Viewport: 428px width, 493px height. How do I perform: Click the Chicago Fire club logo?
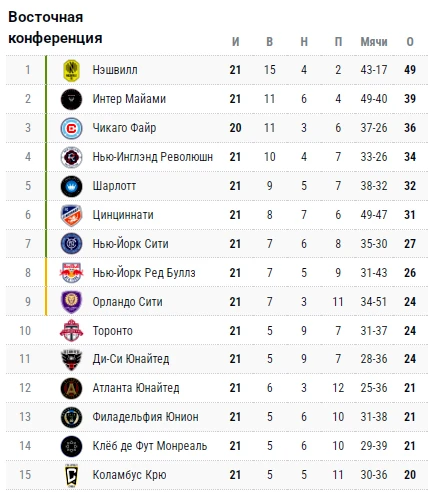click(71, 128)
